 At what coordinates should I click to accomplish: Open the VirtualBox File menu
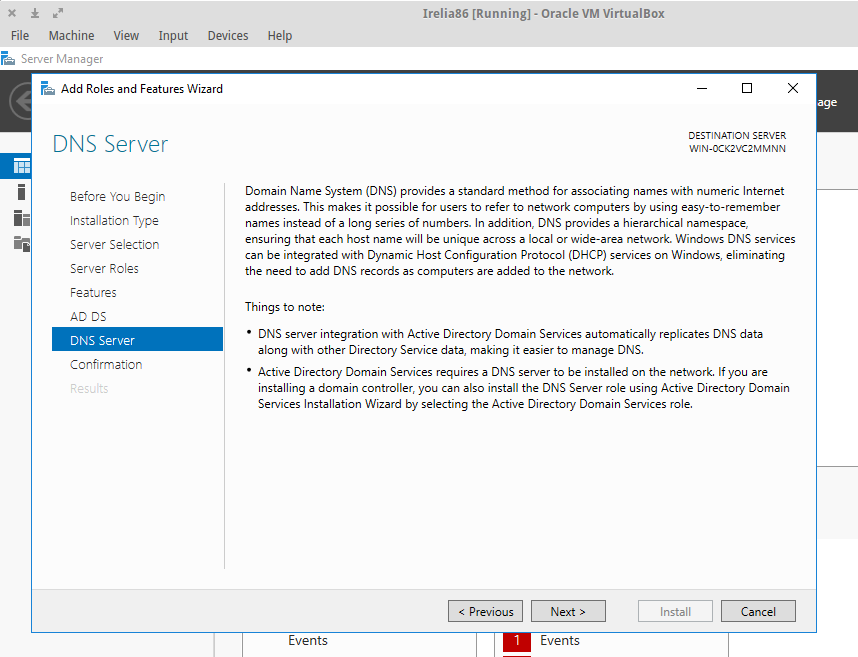pos(20,36)
